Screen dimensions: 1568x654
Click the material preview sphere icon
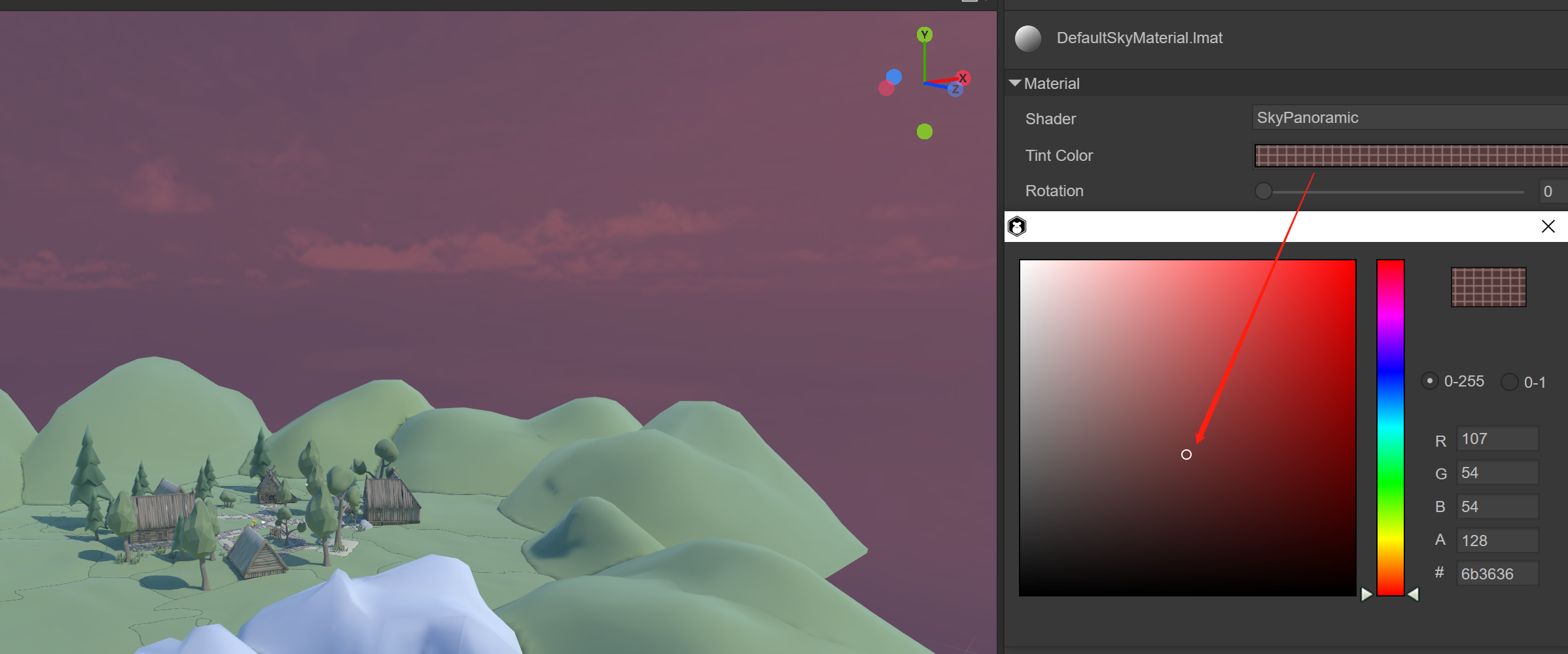click(x=1027, y=39)
